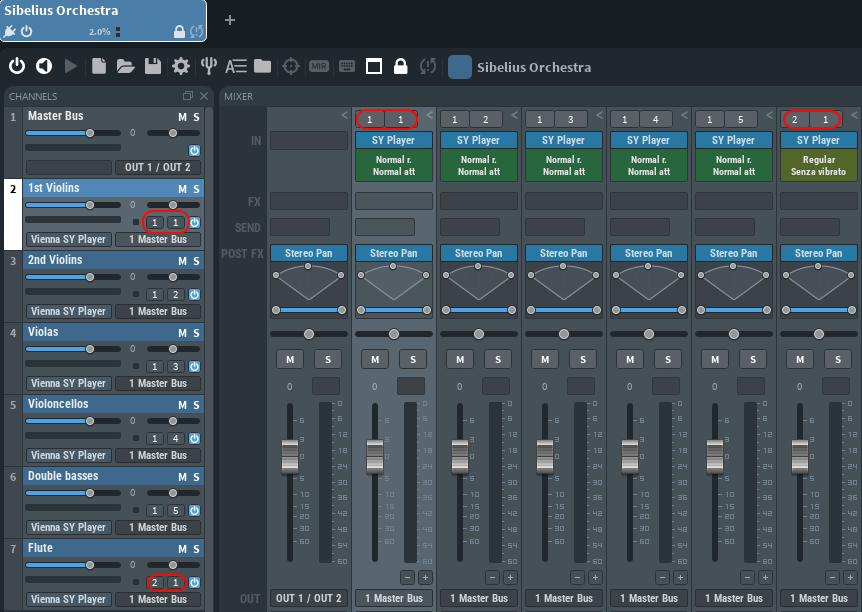The height and width of the screenshot is (612, 862).
Task: Toggle power on Violoncellos channel
Action: pos(195,438)
